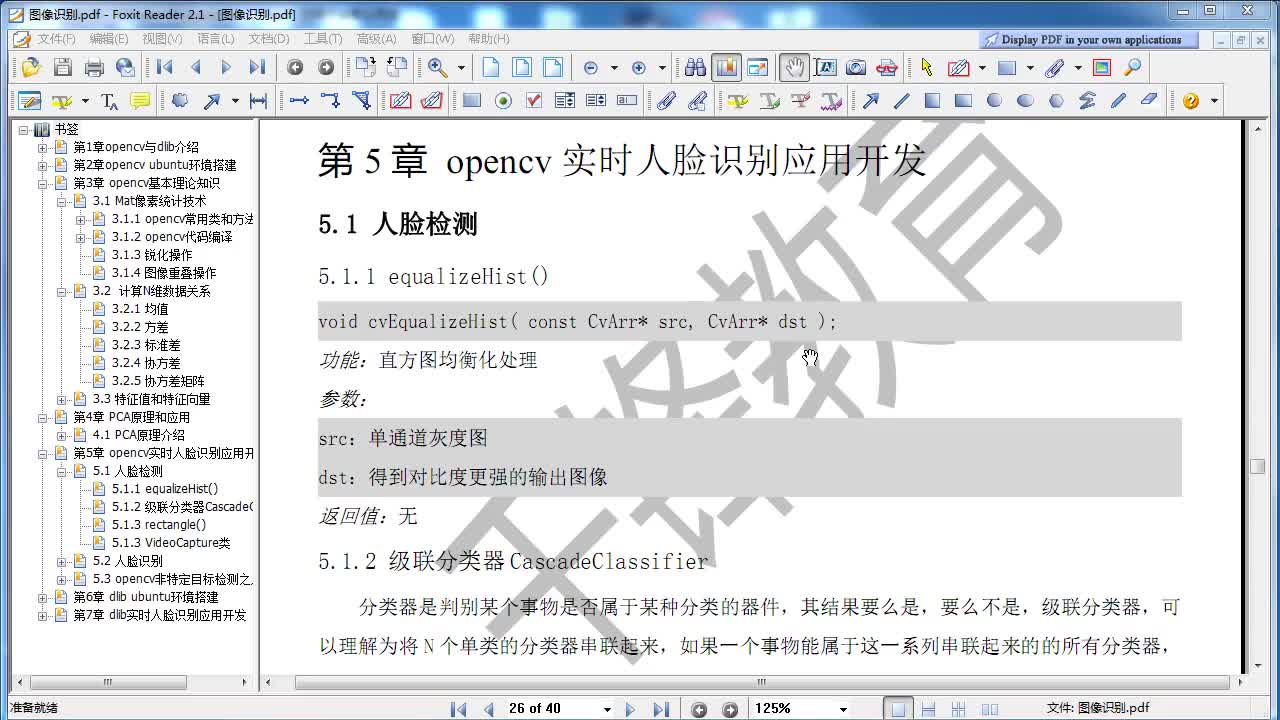Image resolution: width=1280 pixels, height=720 pixels.
Task: Click the bookmark panel horizontal scrollbar
Action: [x=107, y=682]
